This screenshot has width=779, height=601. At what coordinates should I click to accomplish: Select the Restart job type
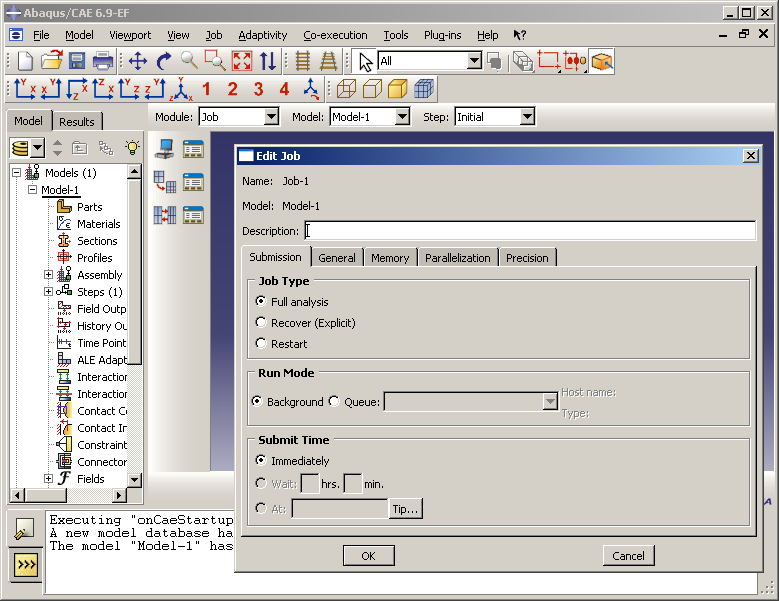tap(261, 343)
